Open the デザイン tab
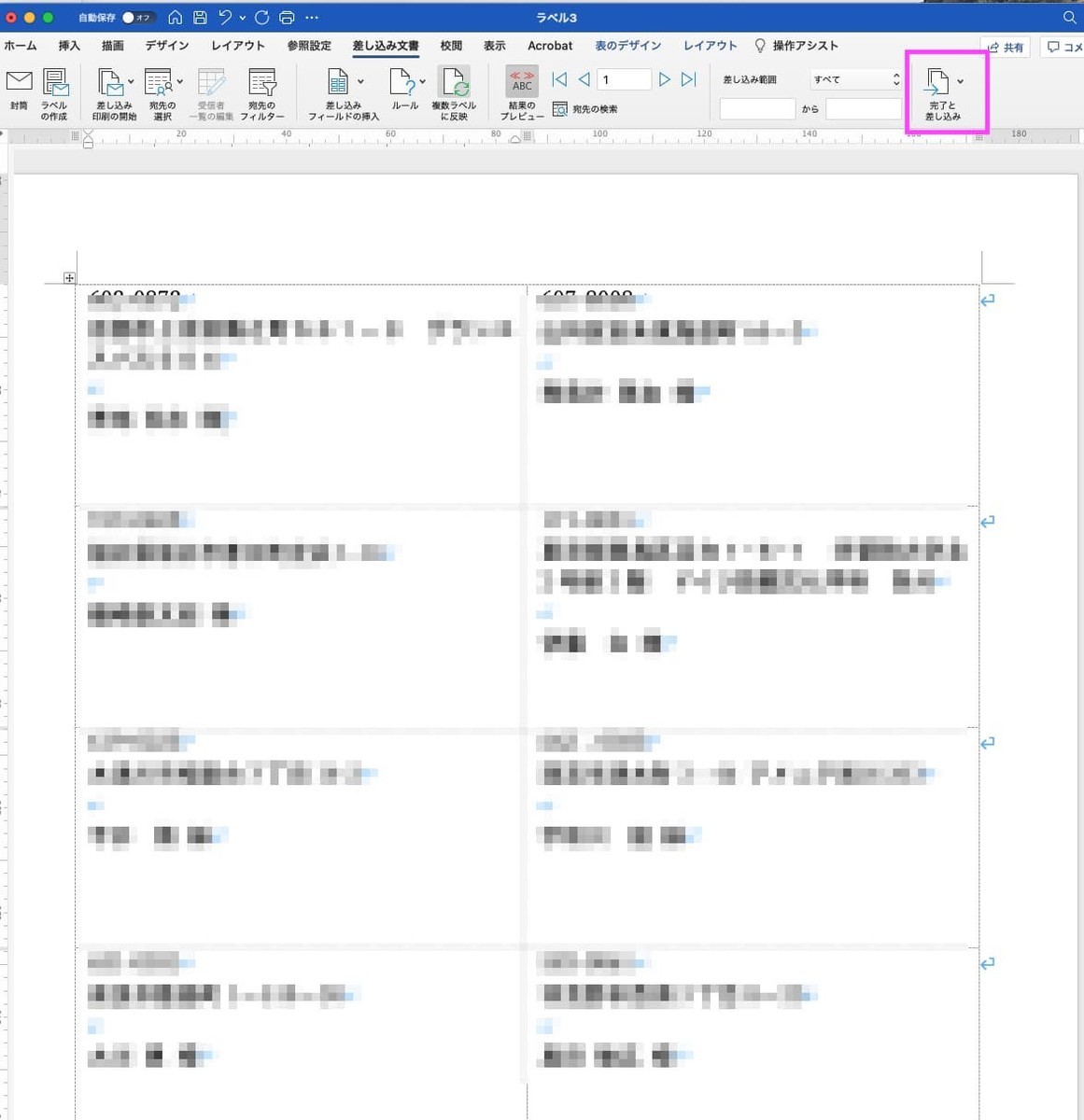The image size is (1084, 1120). pos(167,45)
